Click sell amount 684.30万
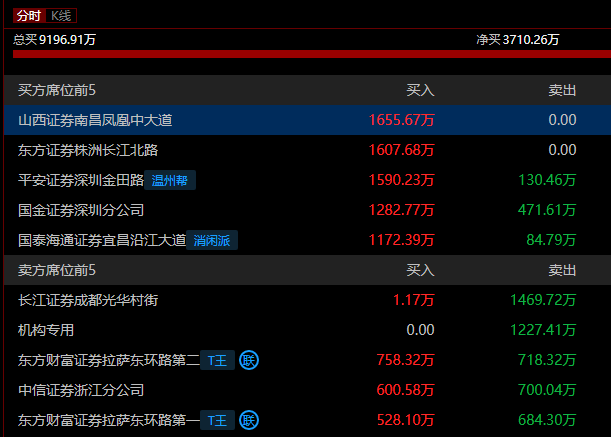The height and width of the screenshot is (437, 611). pyautogui.click(x=547, y=420)
